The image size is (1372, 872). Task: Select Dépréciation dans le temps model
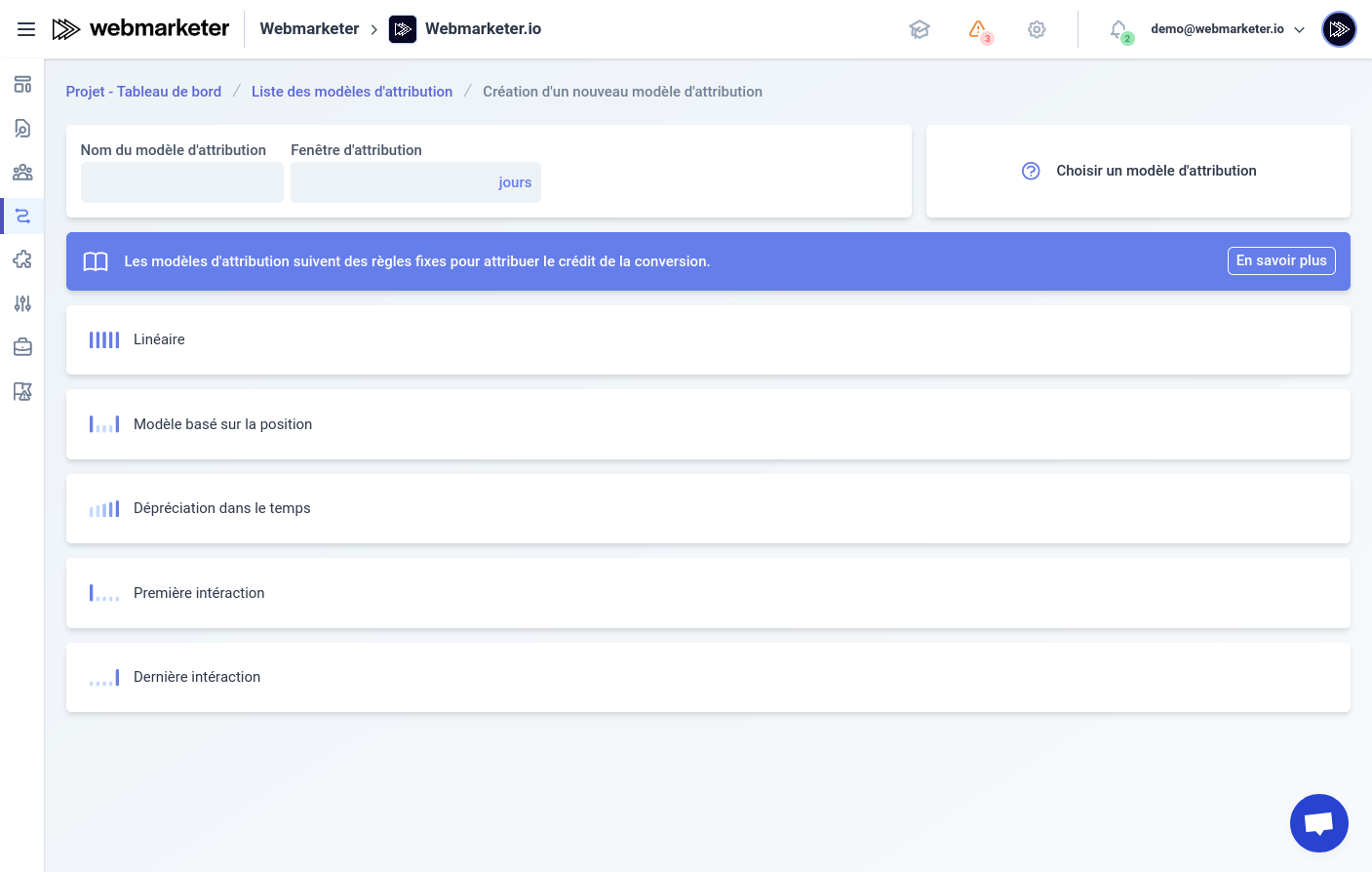pos(708,508)
